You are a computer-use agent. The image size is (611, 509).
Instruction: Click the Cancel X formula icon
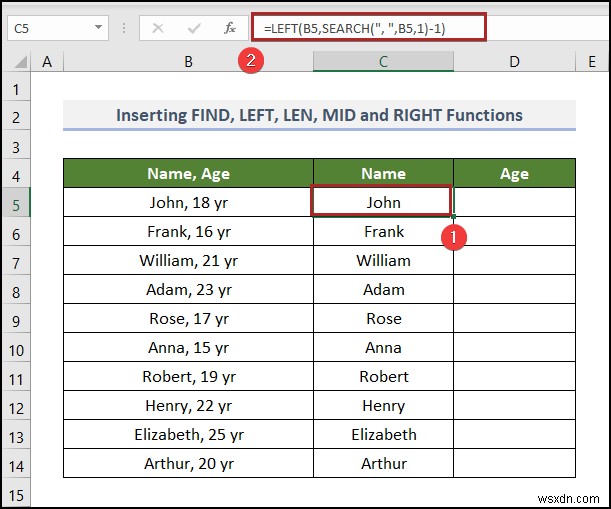(158, 28)
